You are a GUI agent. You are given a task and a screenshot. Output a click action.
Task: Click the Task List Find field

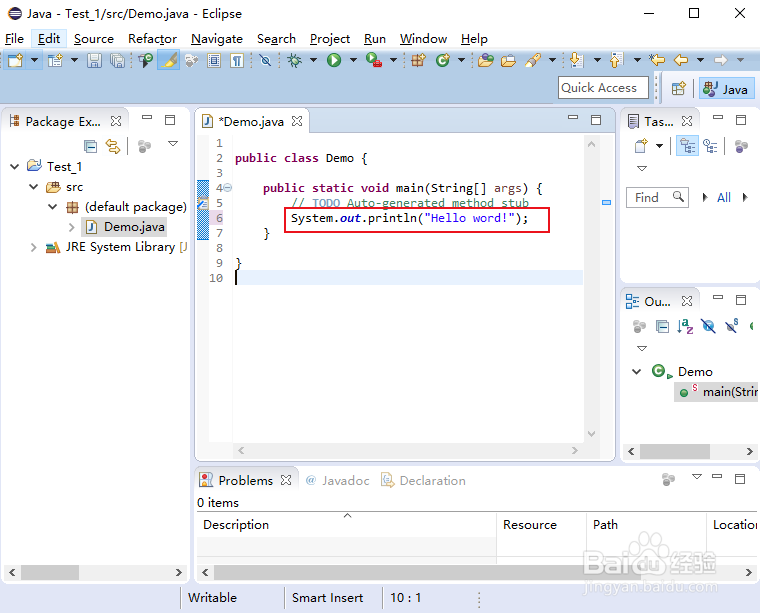[x=657, y=197]
